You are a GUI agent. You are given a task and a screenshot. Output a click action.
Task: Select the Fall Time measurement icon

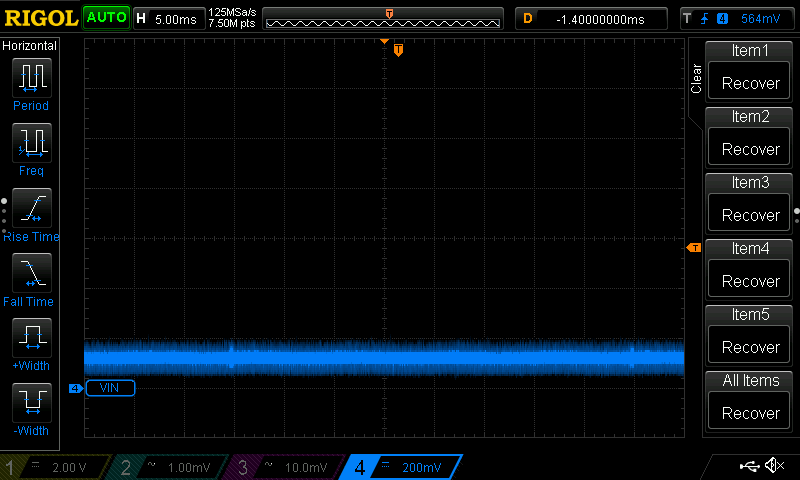point(32,272)
